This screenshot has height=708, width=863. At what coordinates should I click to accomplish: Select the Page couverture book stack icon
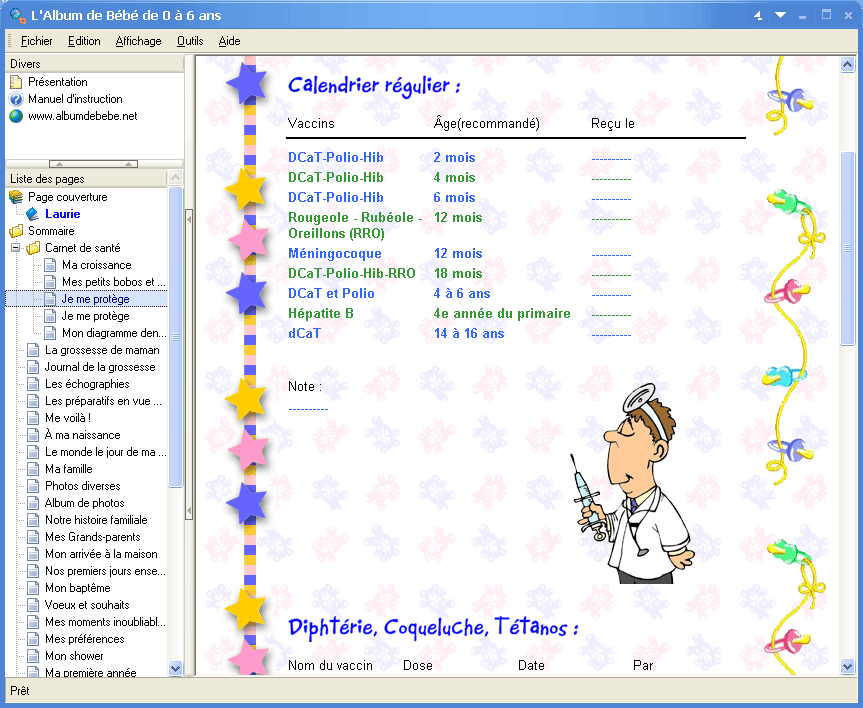[16, 196]
